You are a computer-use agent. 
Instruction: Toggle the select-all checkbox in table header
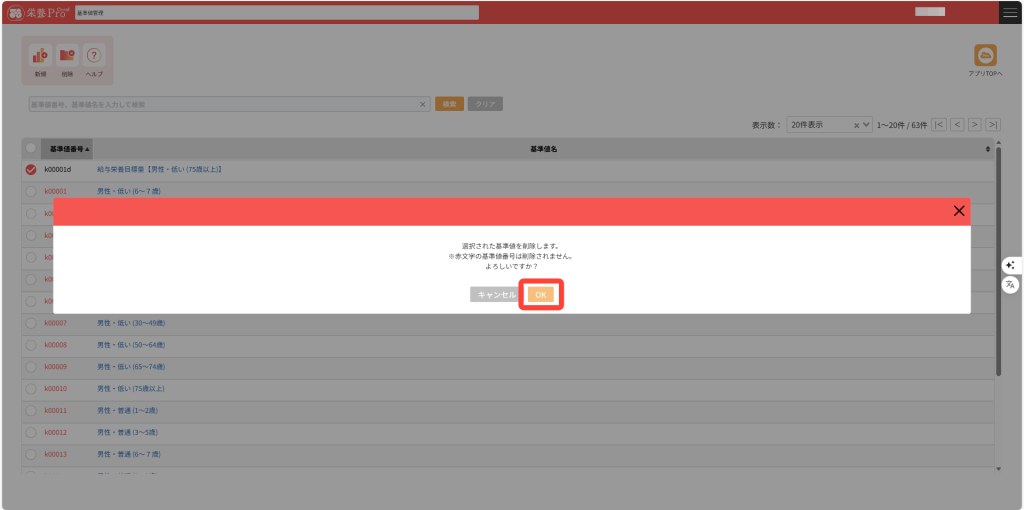(31, 149)
